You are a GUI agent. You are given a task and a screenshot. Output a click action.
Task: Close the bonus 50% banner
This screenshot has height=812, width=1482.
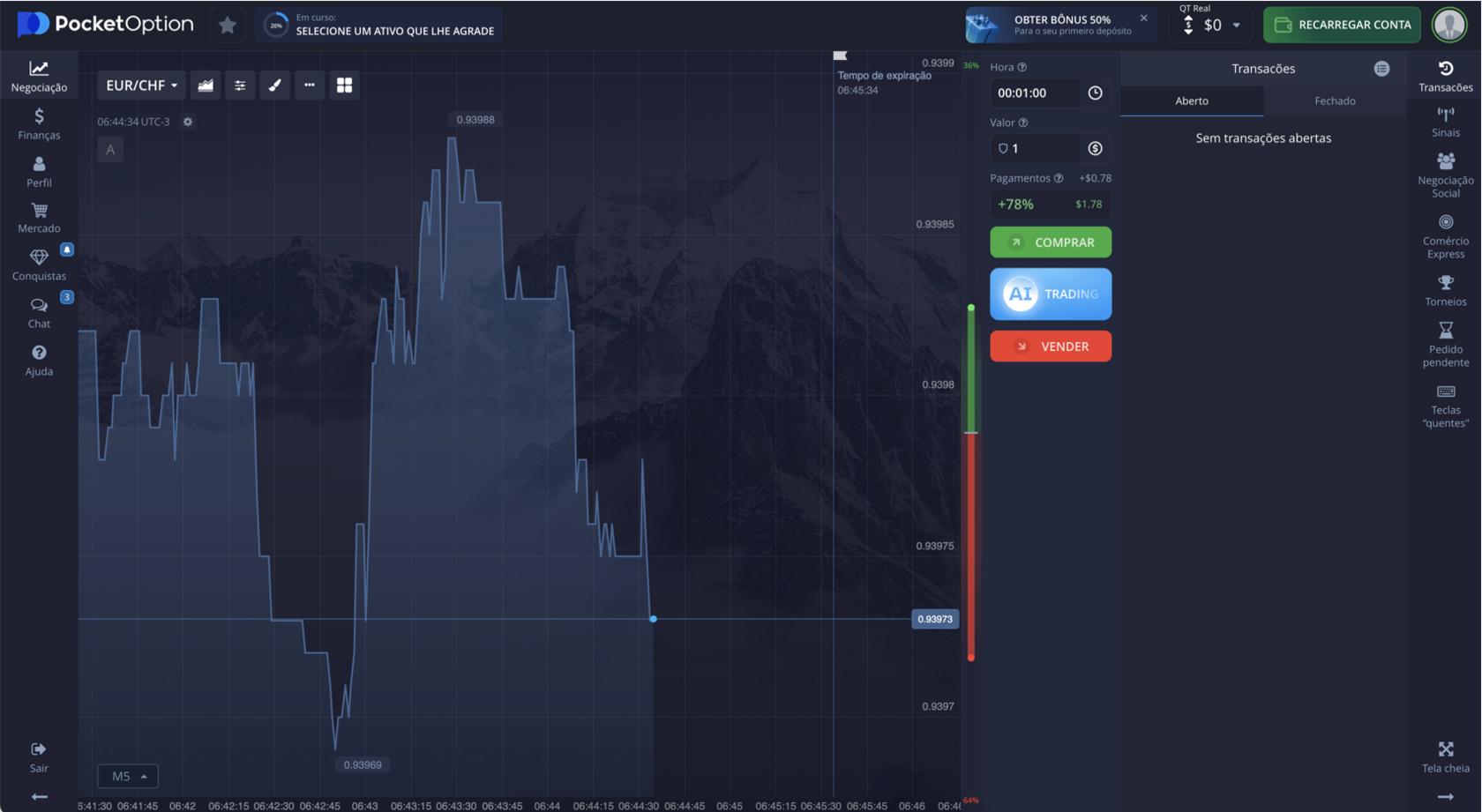[x=1144, y=18]
